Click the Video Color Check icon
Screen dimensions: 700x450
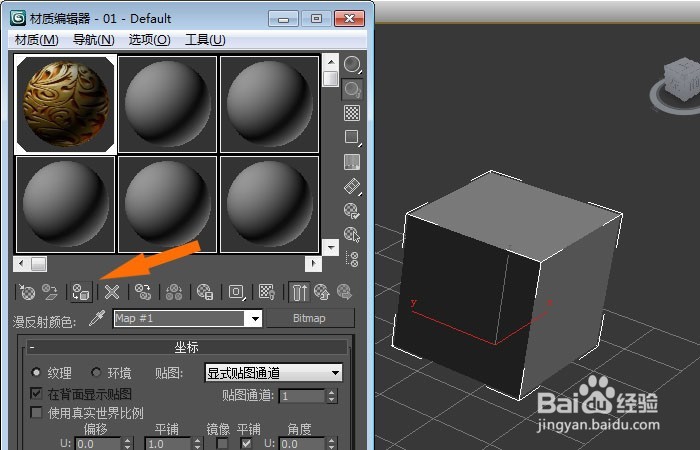[x=352, y=162]
